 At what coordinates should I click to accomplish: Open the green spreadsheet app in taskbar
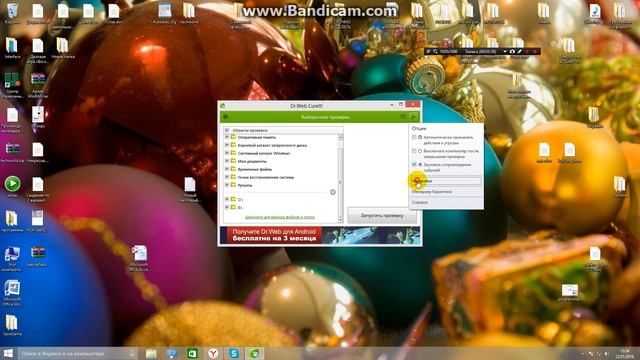(x=192, y=353)
